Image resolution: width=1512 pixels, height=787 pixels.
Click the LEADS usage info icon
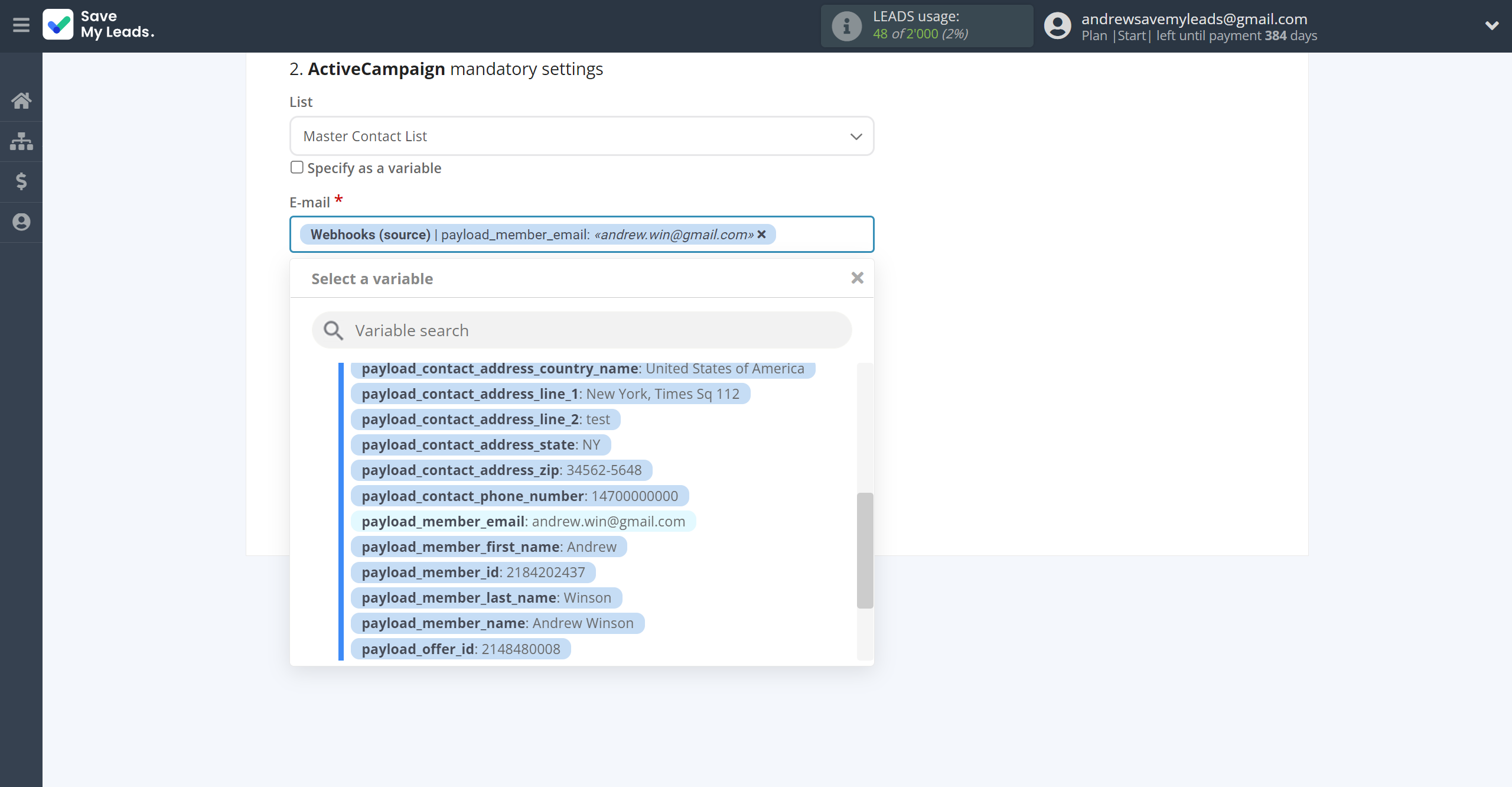pyautogui.click(x=846, y=25)
